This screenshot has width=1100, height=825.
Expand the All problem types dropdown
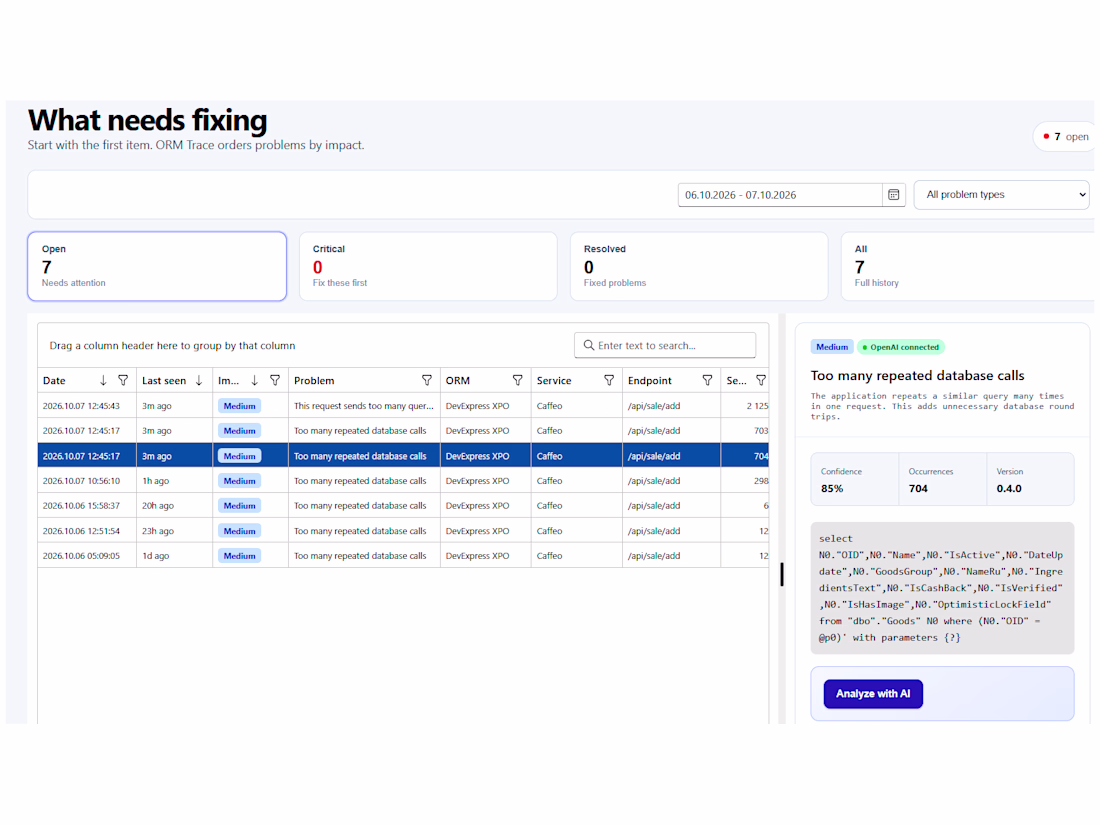click(x=1001, y=195)
